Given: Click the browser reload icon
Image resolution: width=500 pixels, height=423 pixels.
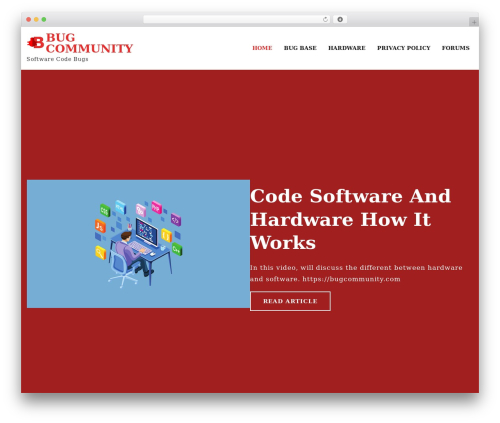Looking at the screenshot, I should (x=325, y=20).
